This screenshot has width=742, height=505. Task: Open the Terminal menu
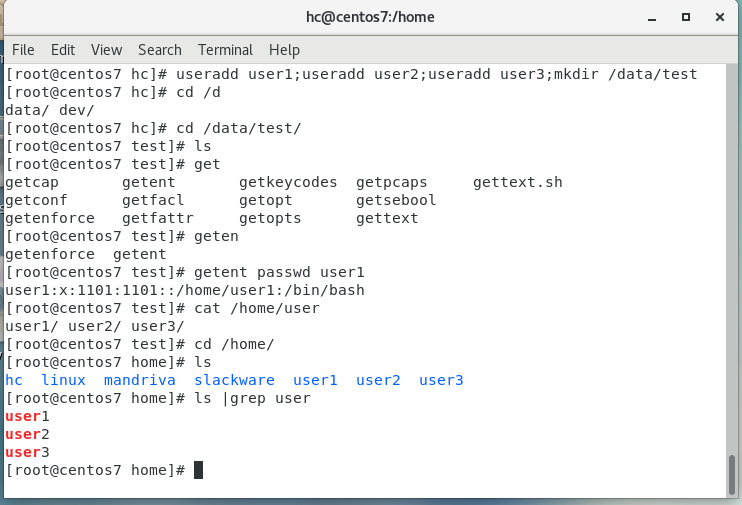click(225, 50)
